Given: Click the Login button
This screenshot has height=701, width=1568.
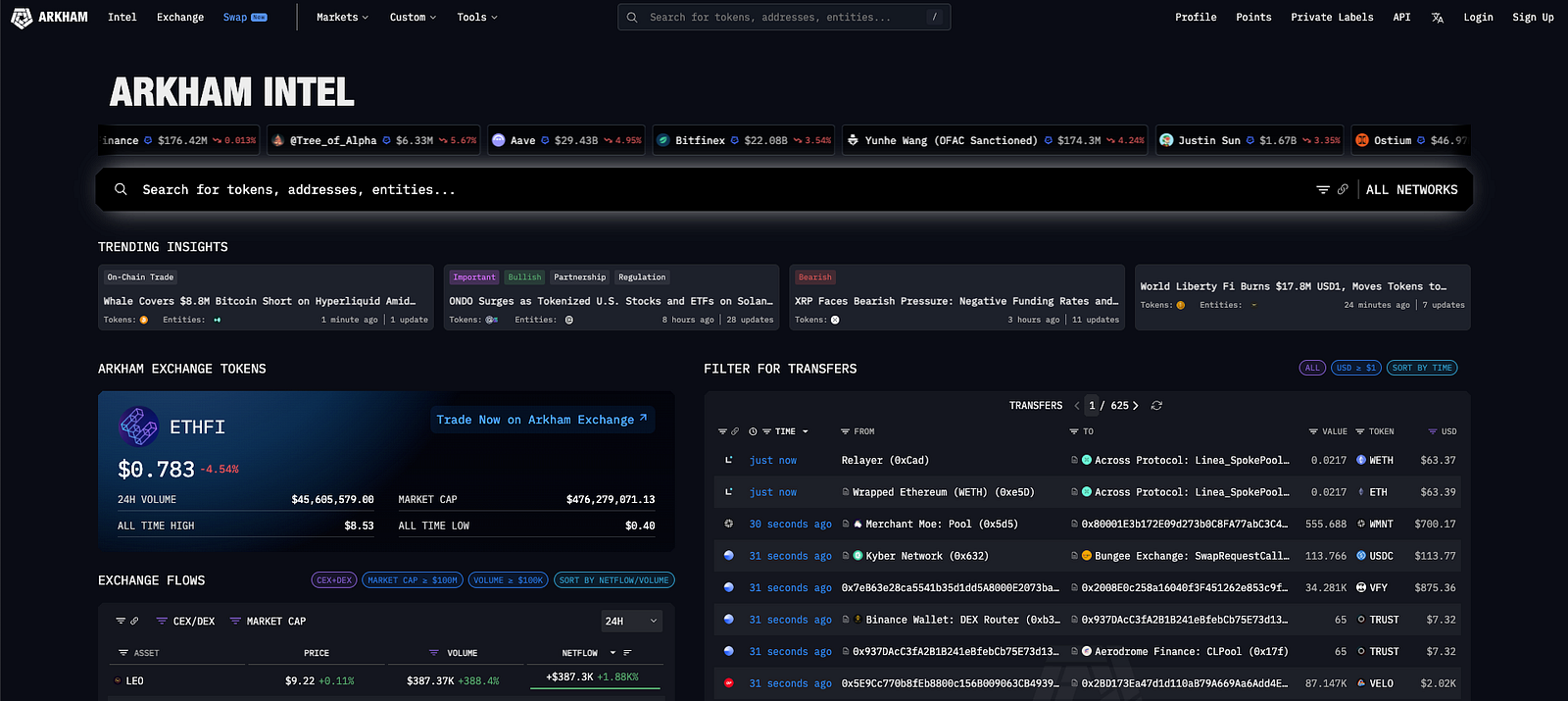Looking at the screenshot, I should click(1478, 17).
